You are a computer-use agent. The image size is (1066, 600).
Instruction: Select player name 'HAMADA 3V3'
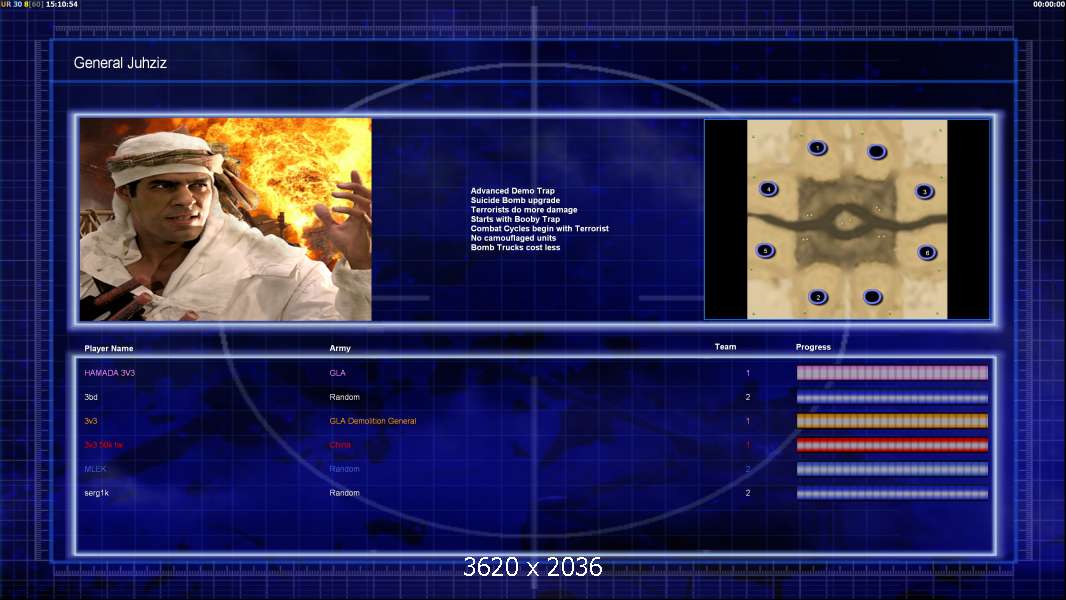click(109, 373)
